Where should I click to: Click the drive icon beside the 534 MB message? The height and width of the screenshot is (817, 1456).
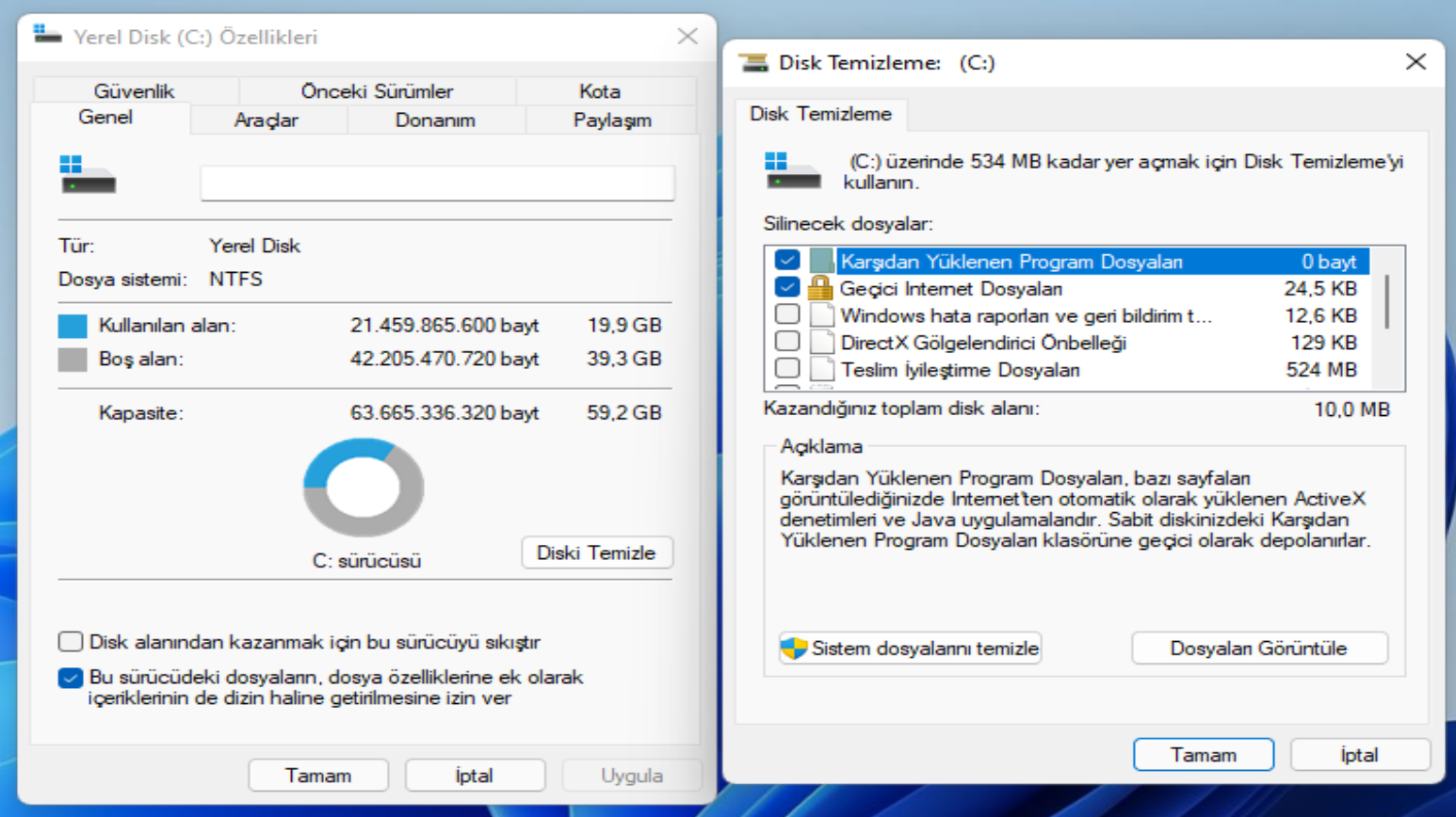[x=792, y=170]
